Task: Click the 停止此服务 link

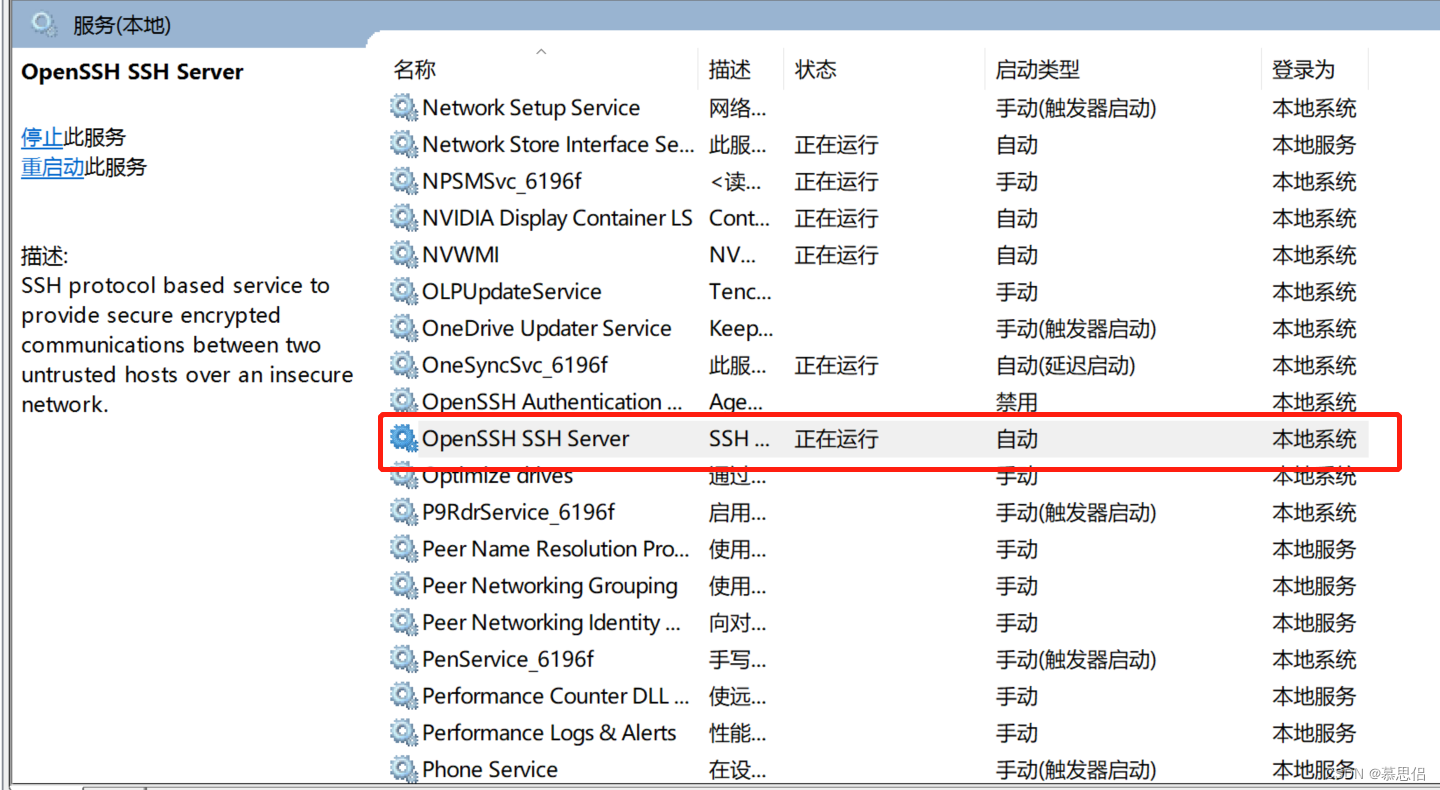Action: pyautogui.click(x=42, y=137)
